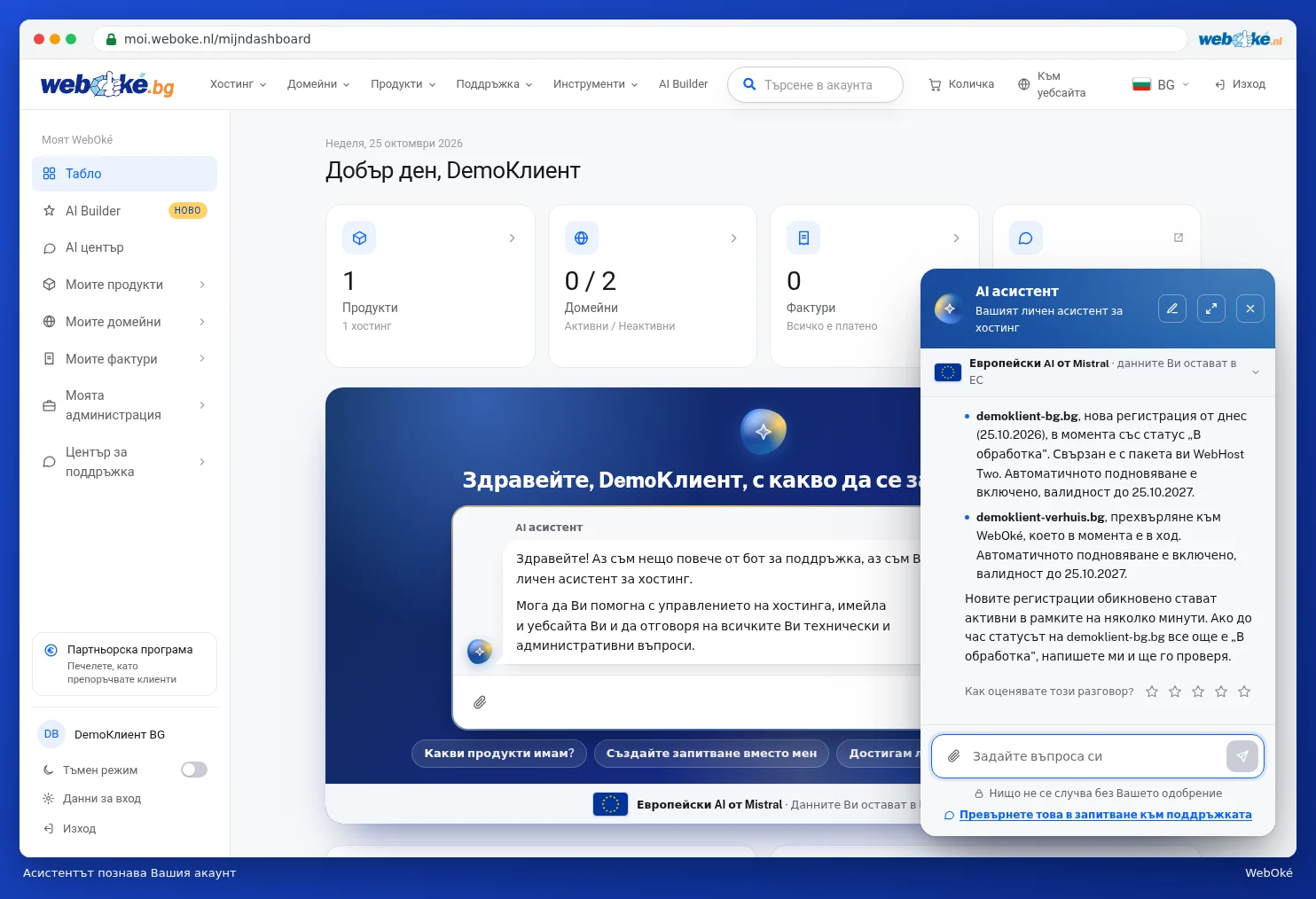Open the Поддръжка dropdown menu
Screen dimensions: 1316x899
tap(494, 84)
